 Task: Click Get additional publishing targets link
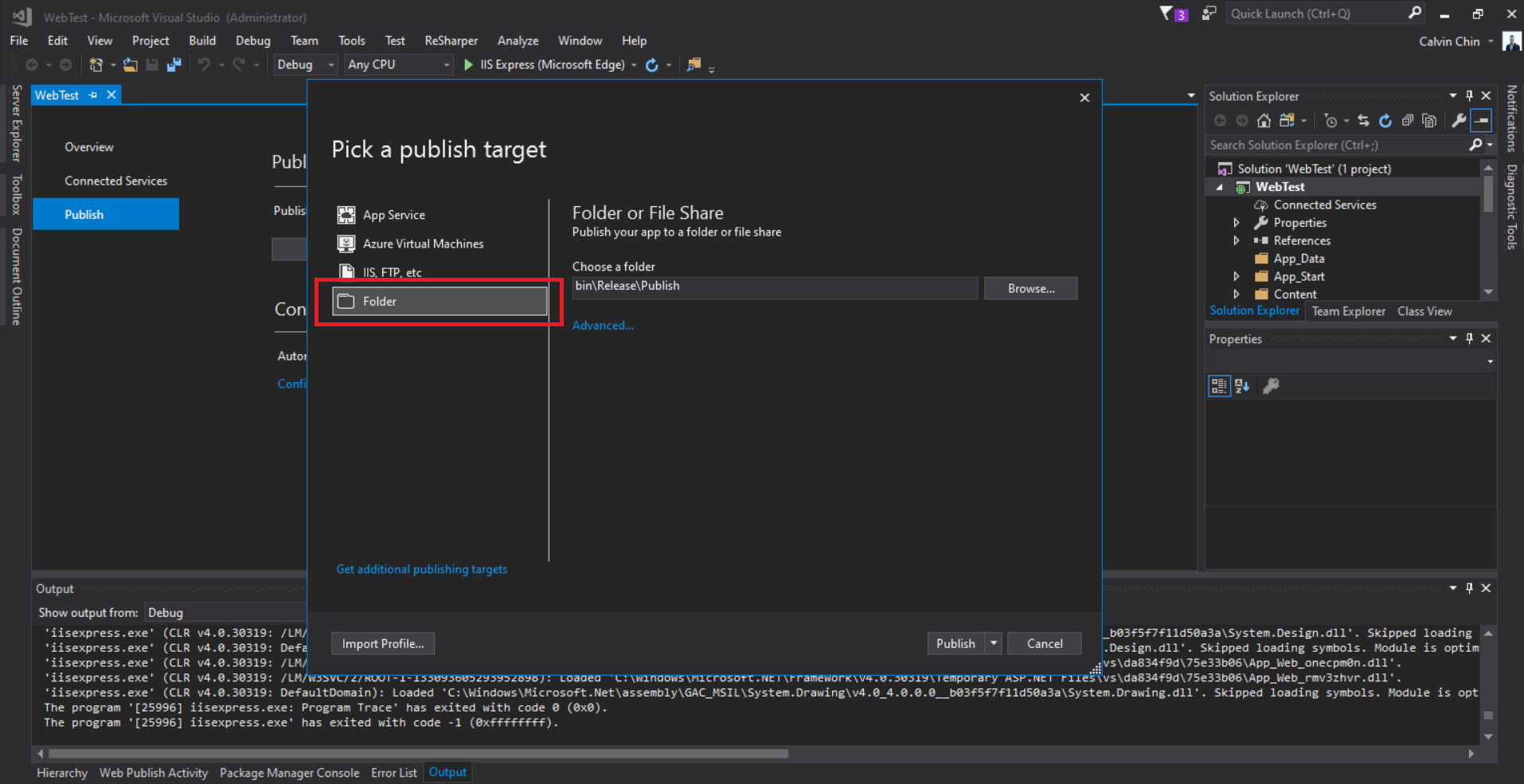421,569
